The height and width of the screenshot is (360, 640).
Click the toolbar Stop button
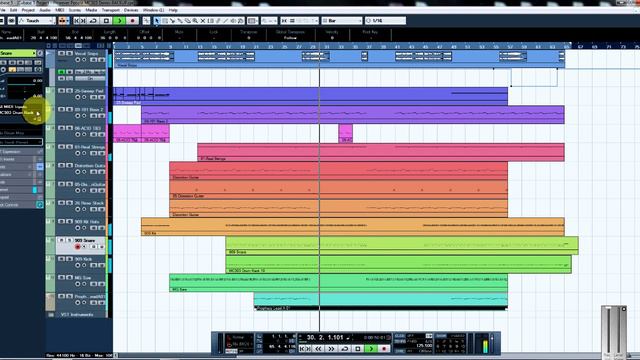(106, 20)
